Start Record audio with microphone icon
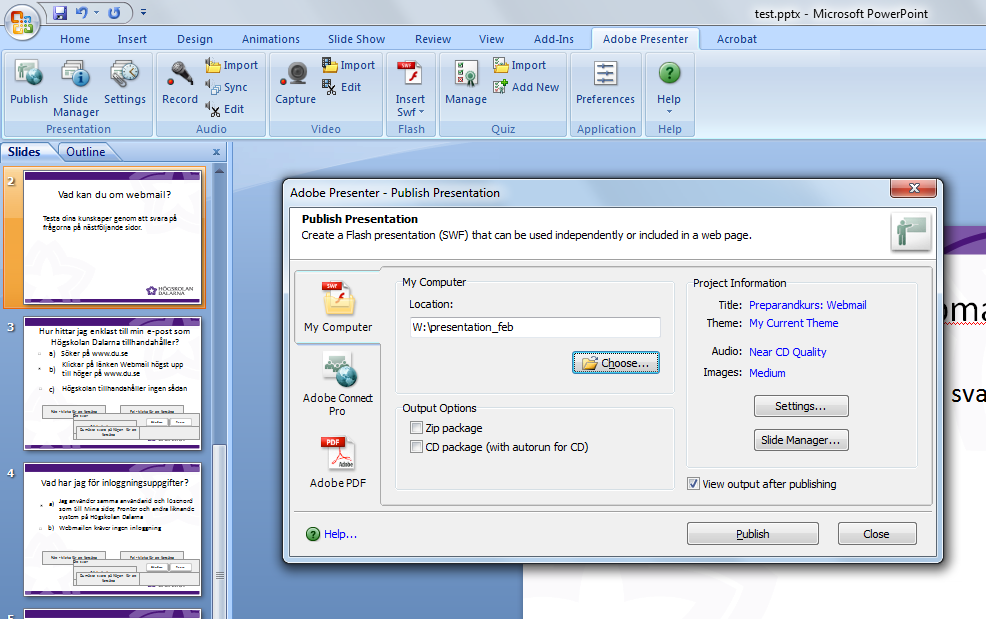986x619 pixels. click(x=180, y=82)
